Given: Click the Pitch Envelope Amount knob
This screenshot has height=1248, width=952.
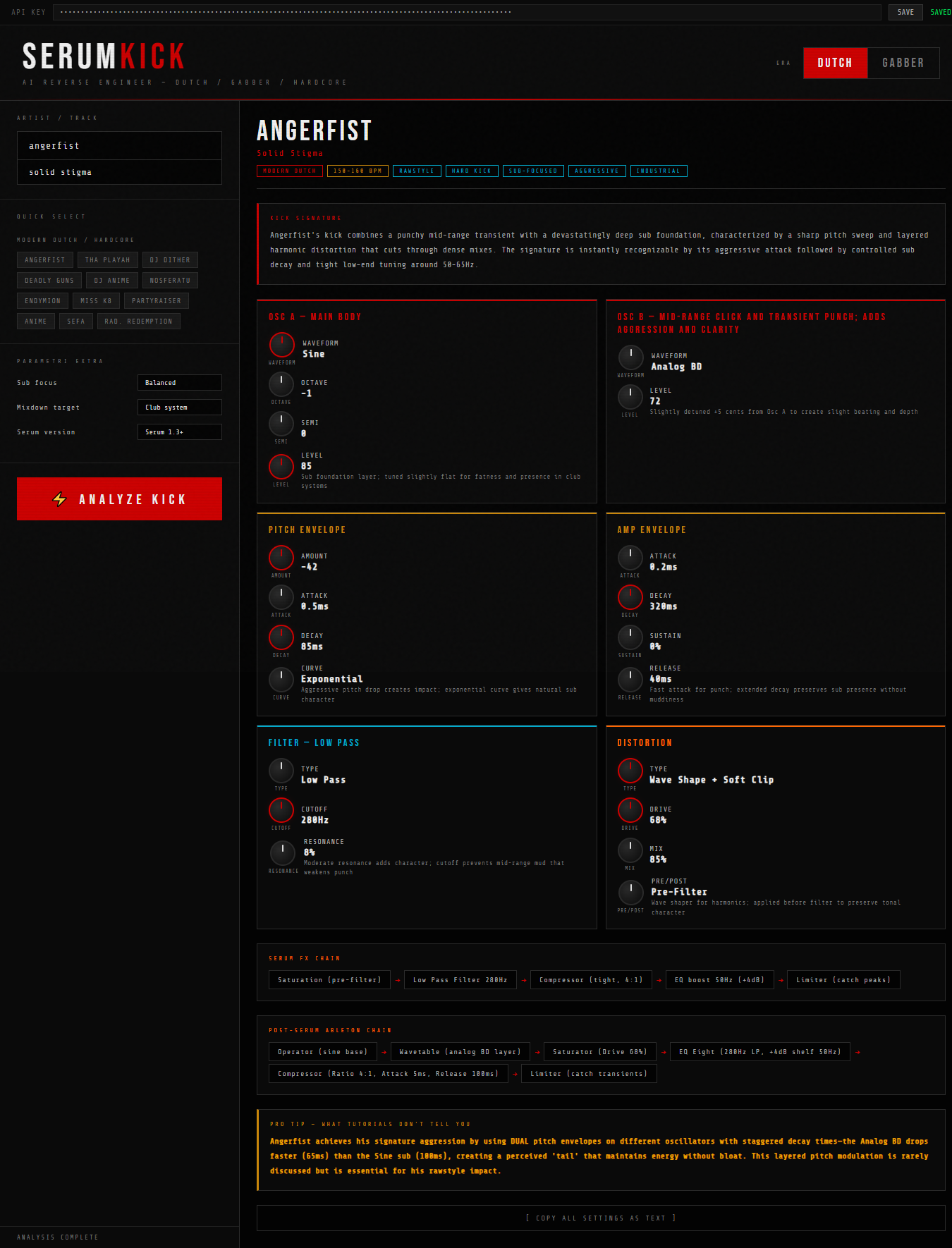Looking at the screenshot, I should 281,558.
